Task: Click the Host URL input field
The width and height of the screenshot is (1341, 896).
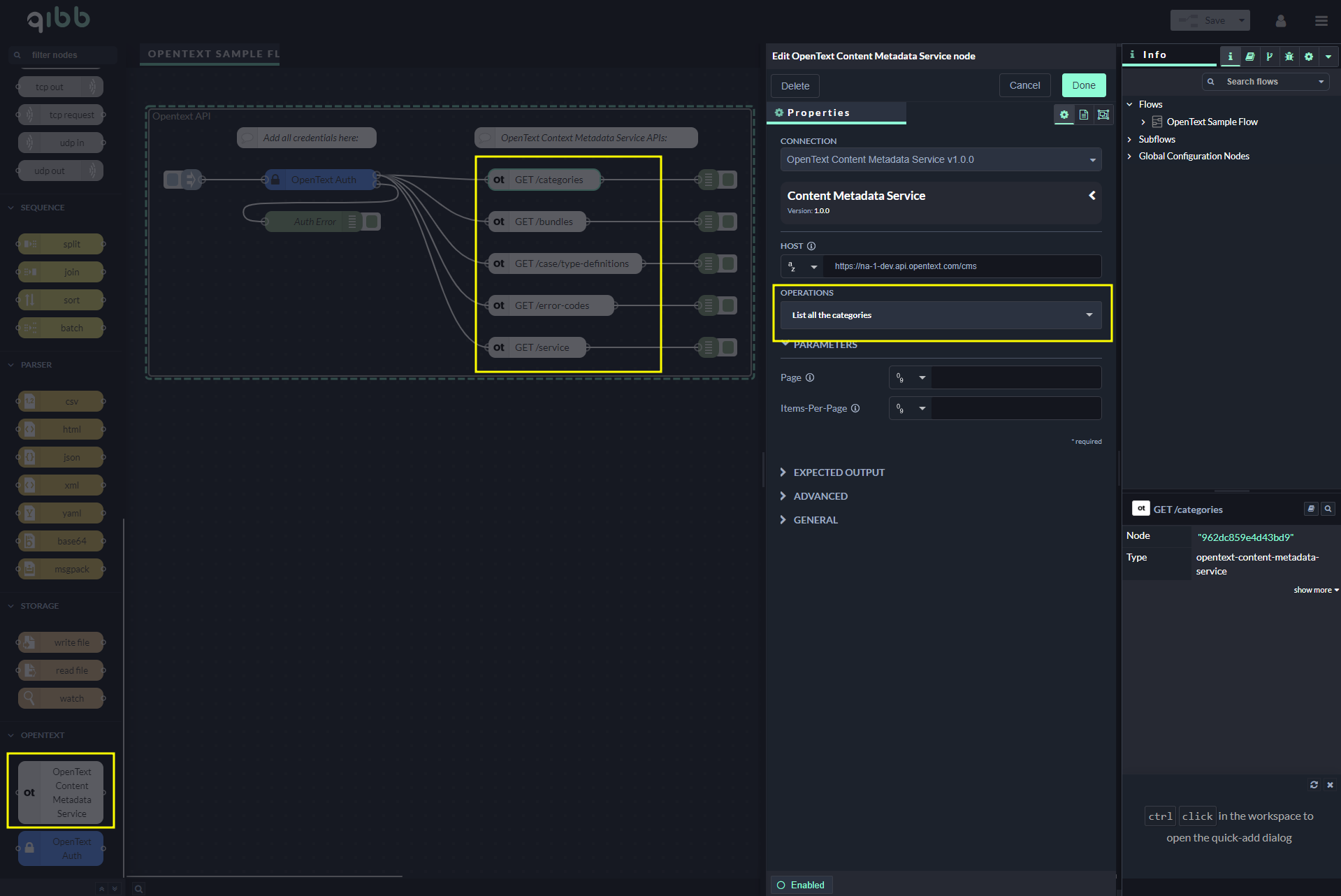Action: 962,266
